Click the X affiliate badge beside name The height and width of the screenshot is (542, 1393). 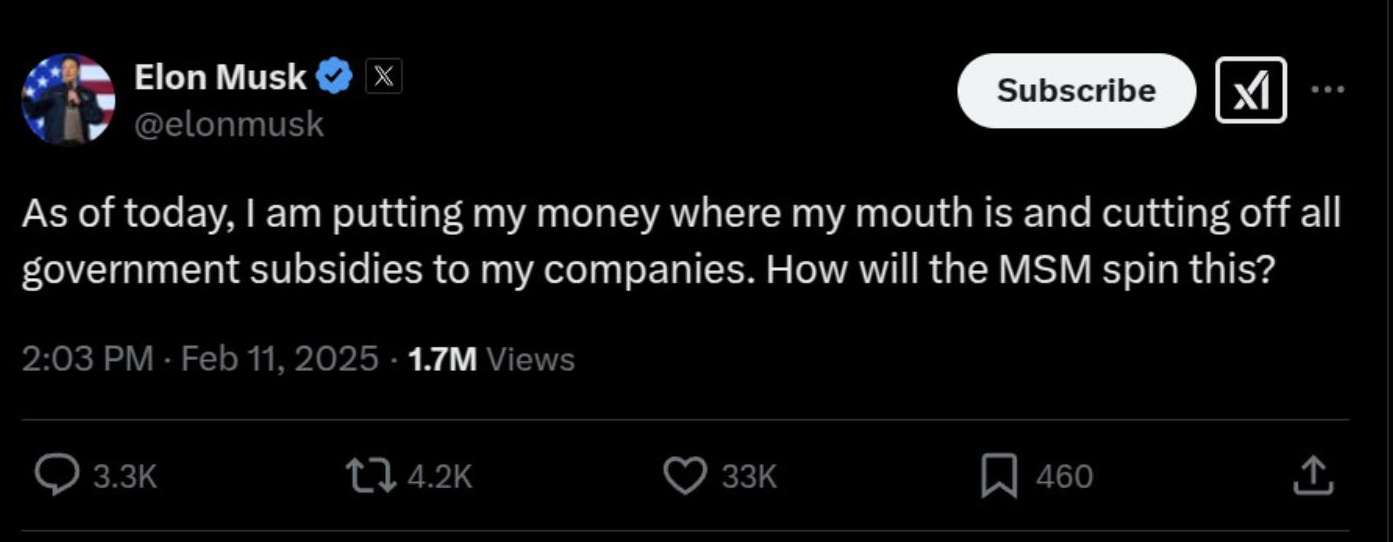[384, 76]
